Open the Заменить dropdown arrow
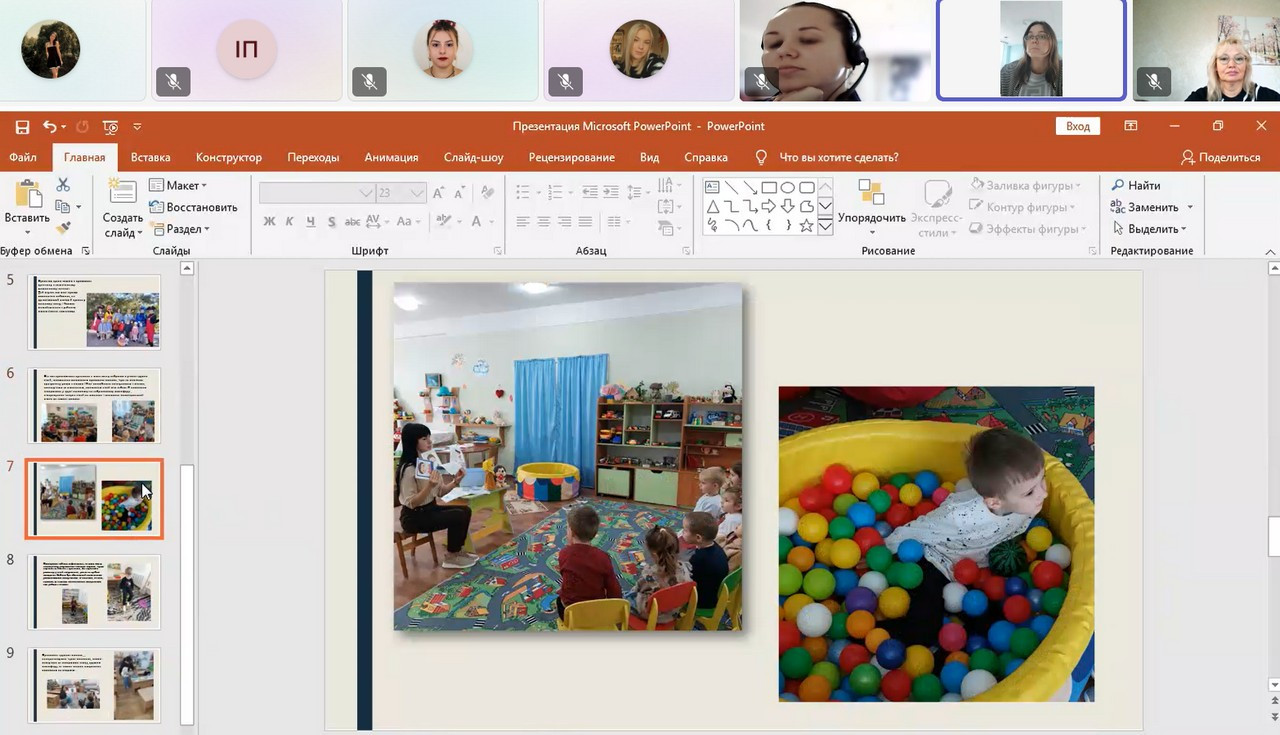The image size is (1280, 735). [x=1190, y=207]
